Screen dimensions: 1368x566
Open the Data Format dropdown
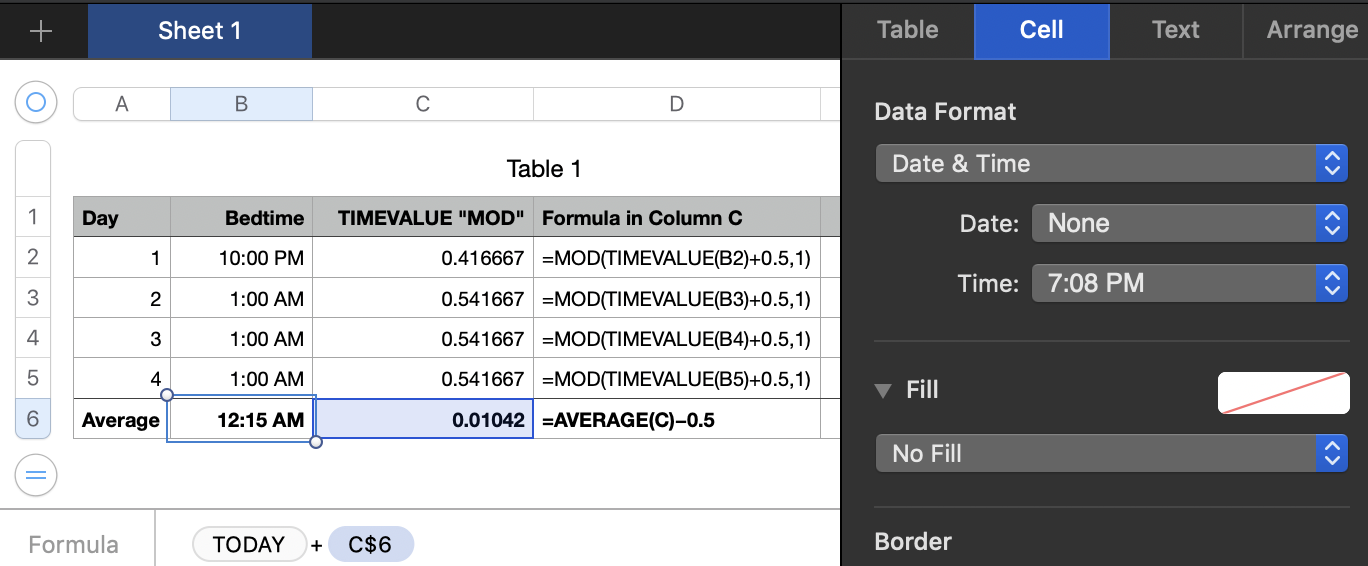point(1111,164)
